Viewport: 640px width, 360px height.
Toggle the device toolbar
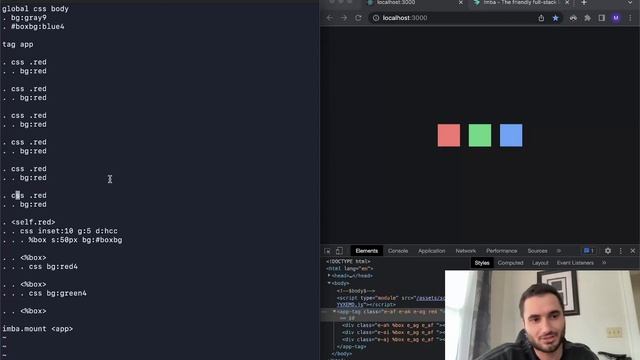tap(339, 251)
